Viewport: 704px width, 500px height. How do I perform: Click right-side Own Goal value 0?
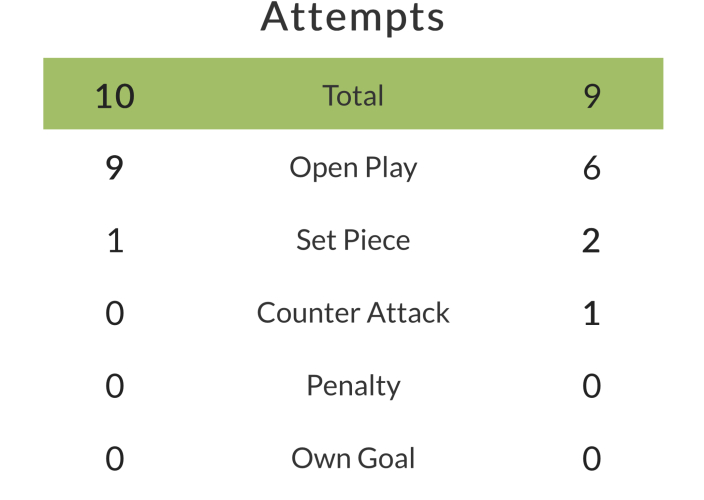coord(591,459)
